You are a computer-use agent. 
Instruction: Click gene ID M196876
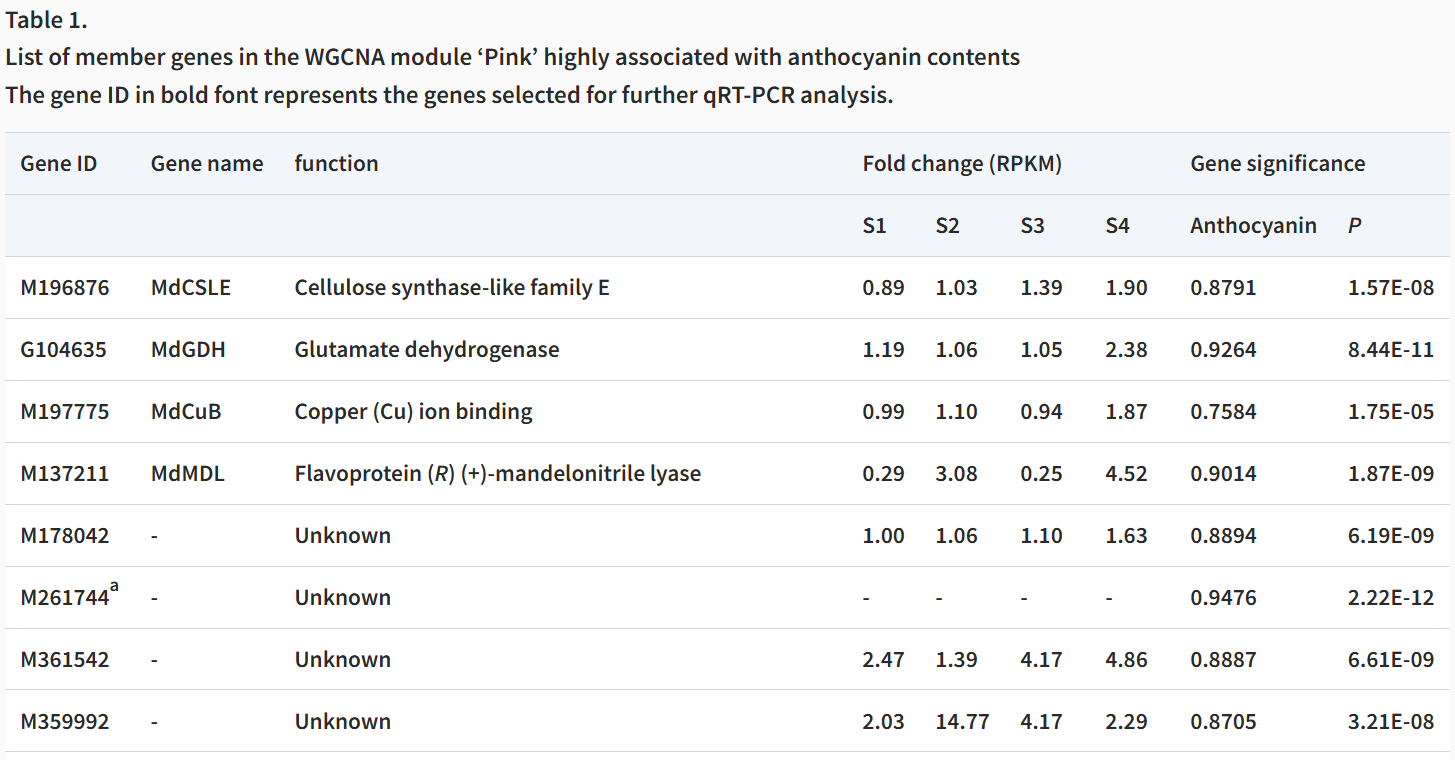pos(65,288)
